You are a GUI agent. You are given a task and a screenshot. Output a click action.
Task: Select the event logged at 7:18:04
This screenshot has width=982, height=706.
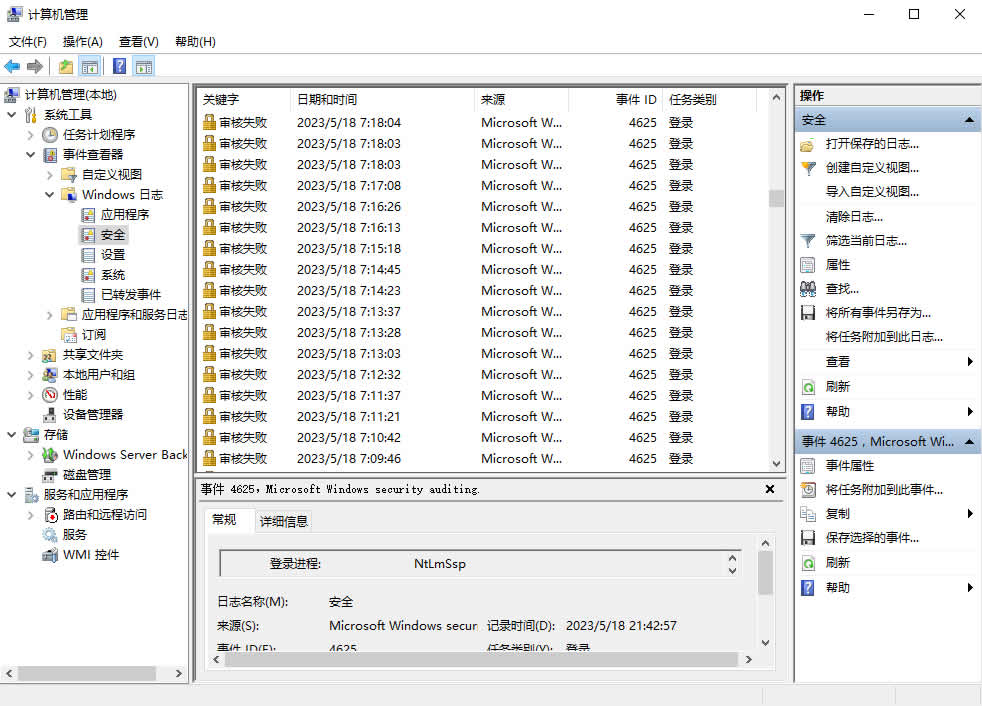(x=400, y=122)
